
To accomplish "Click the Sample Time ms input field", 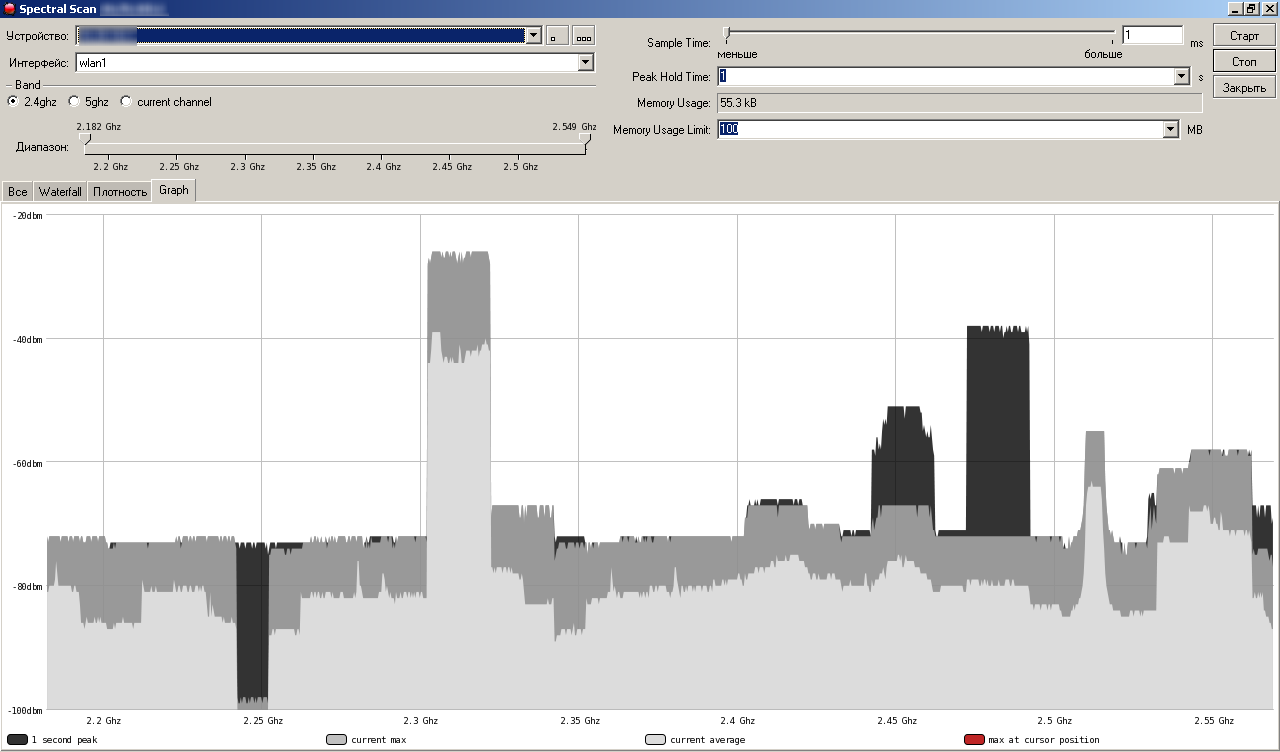I will [x=1152, y=36].
